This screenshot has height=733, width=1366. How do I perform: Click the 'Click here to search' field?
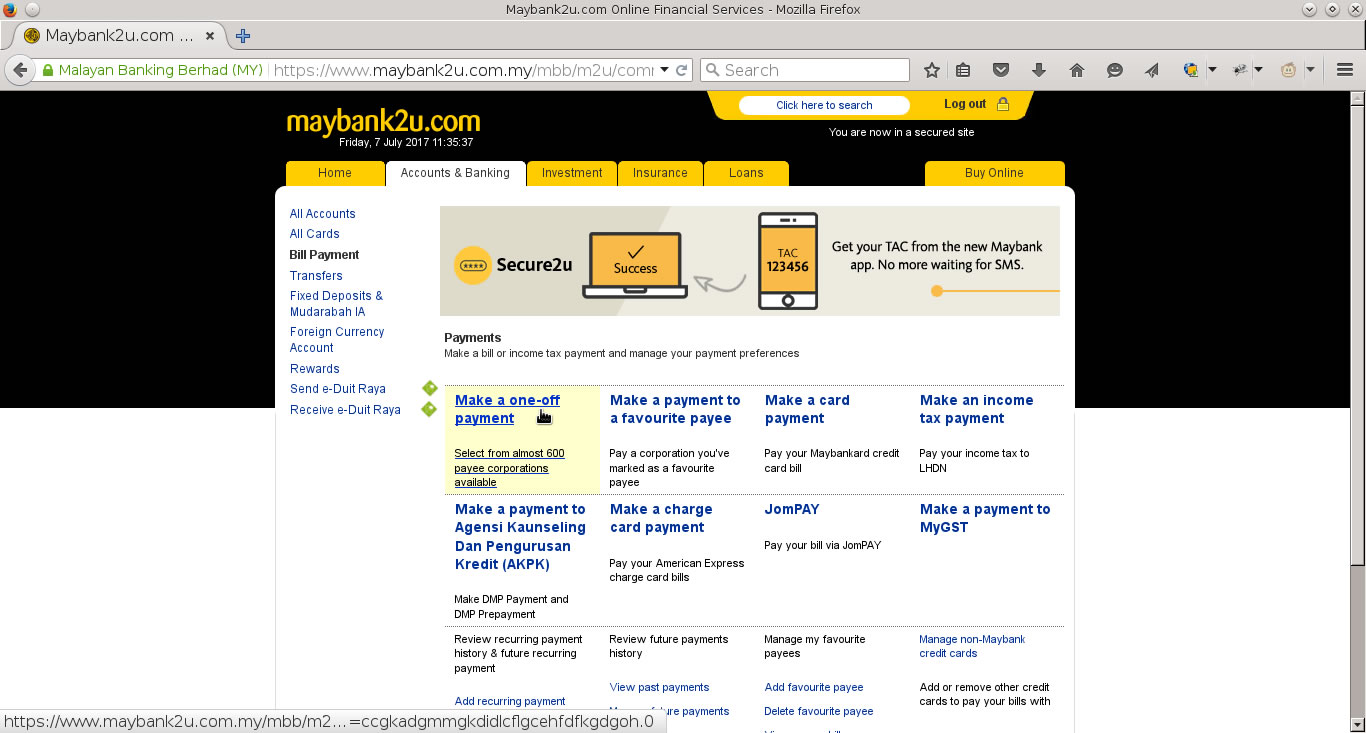824,105
